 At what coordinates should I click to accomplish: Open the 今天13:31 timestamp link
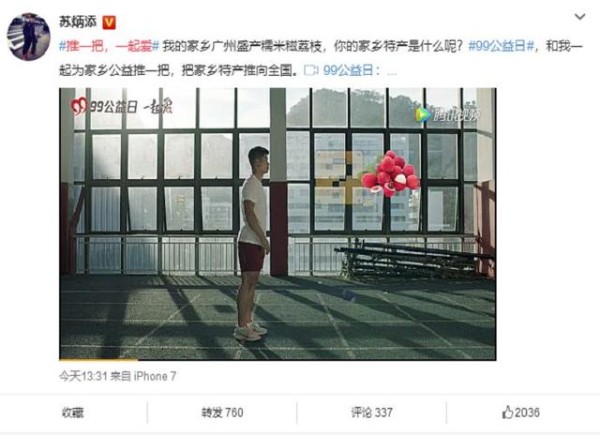click(x=83, y=376)
